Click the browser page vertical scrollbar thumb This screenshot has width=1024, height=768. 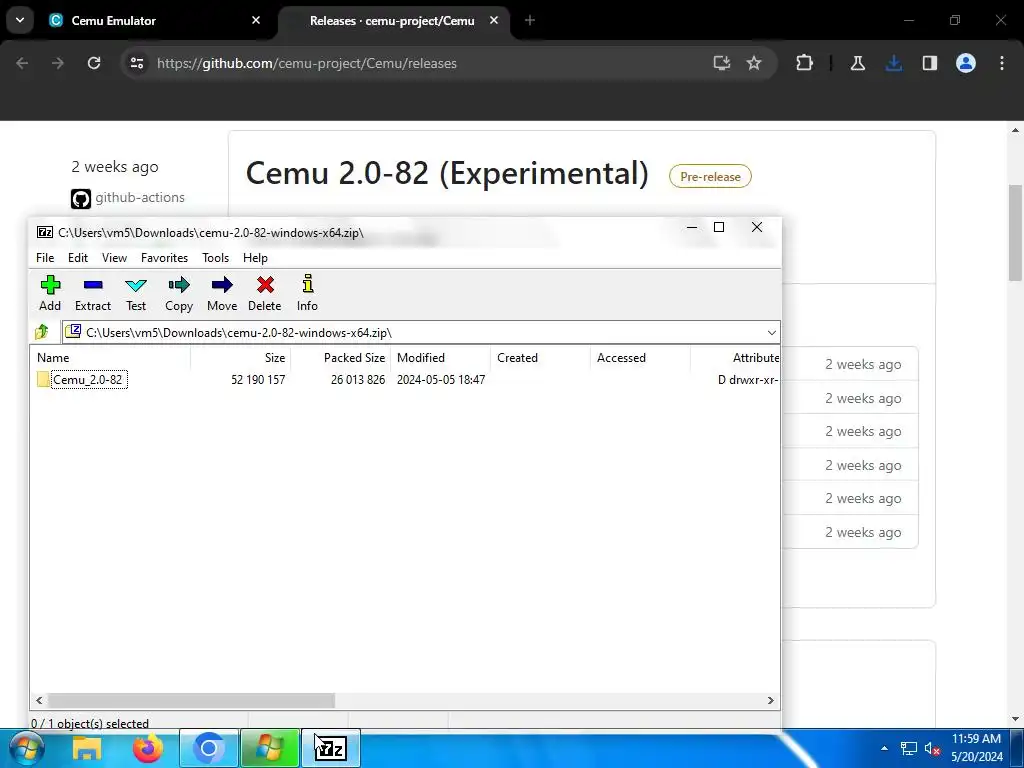click(1016, 232)
